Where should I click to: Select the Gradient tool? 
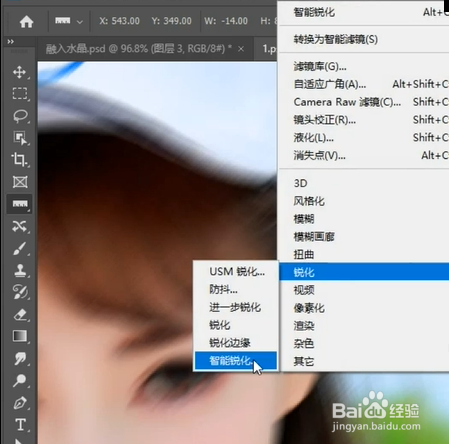[x=20, y=336]
